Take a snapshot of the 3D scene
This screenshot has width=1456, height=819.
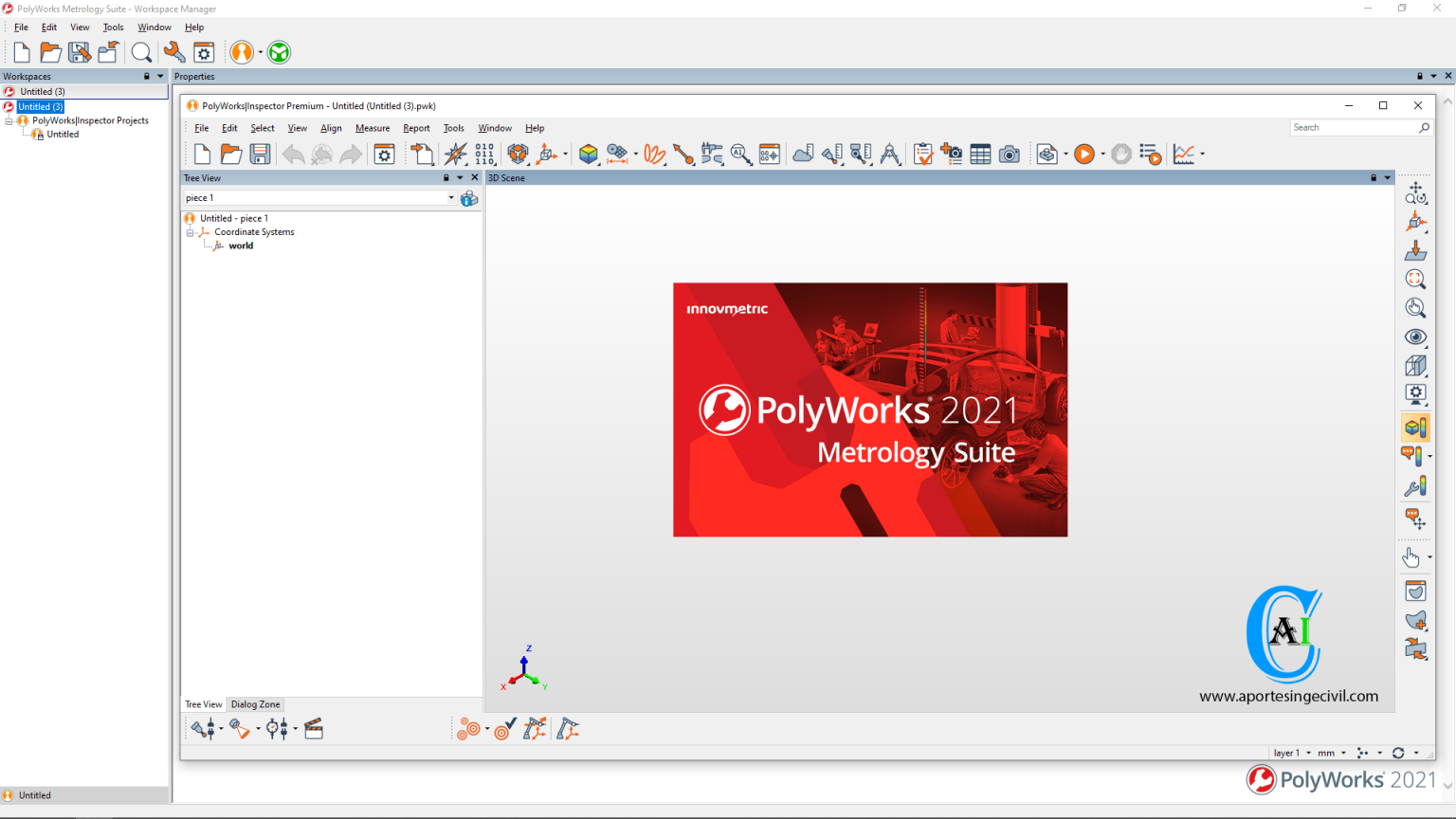pyautogui.click(x=1010, y=154)
